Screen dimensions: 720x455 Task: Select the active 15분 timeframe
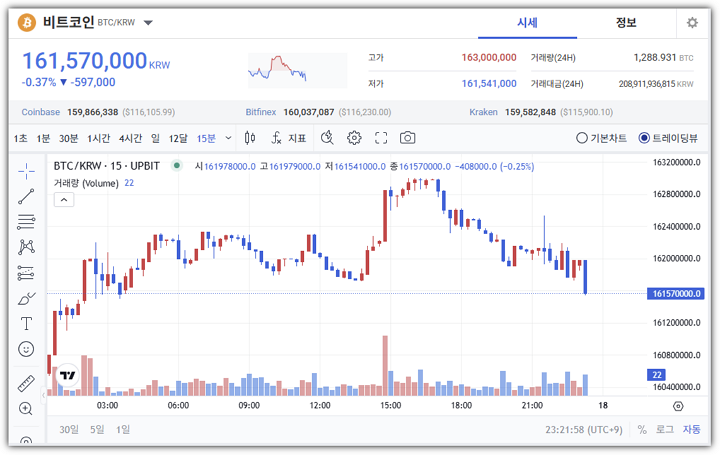[206, 138]
